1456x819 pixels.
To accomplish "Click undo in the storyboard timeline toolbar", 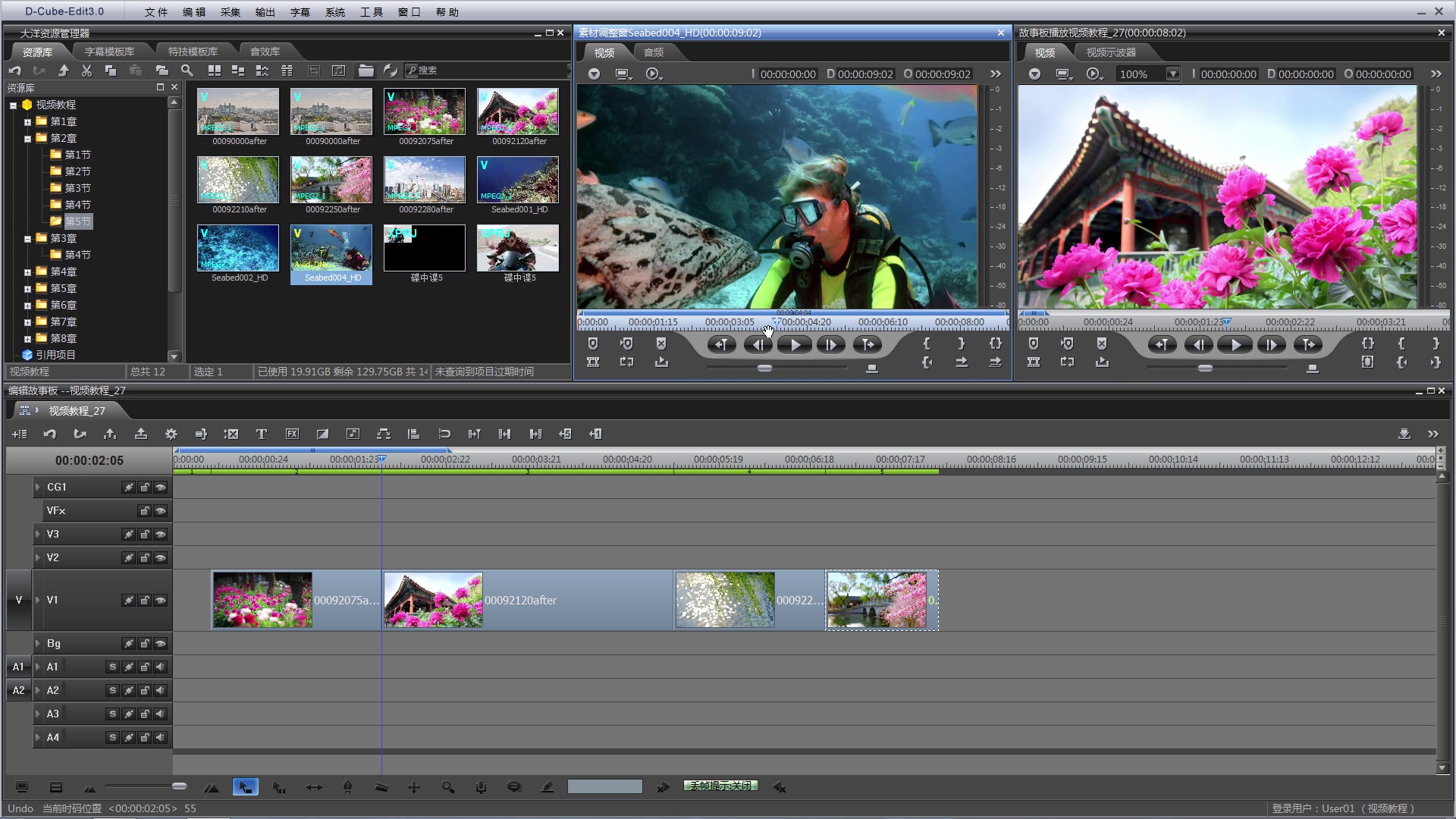I will [x=49, y=434].
